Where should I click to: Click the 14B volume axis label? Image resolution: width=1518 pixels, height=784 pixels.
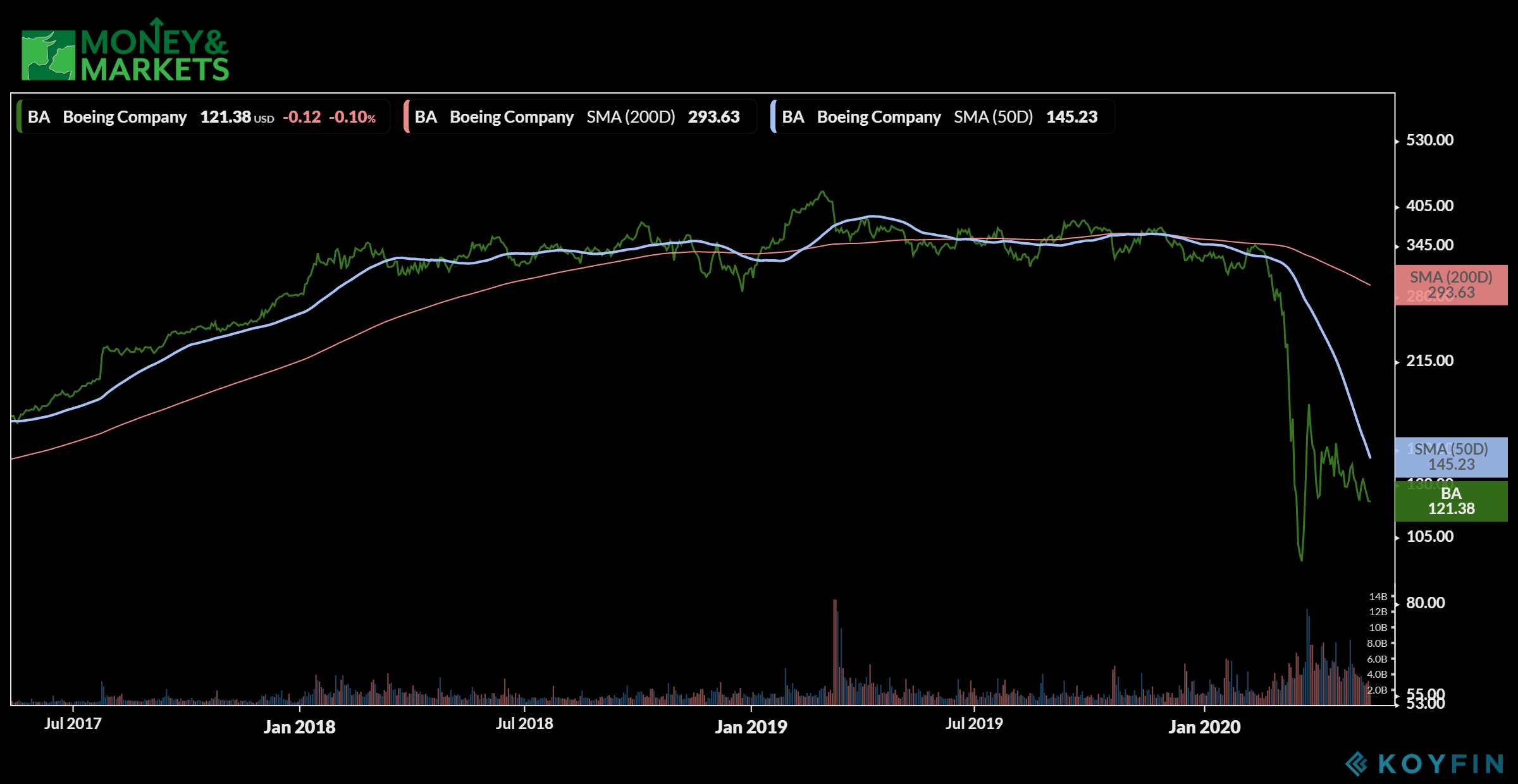coord(1378,597)
